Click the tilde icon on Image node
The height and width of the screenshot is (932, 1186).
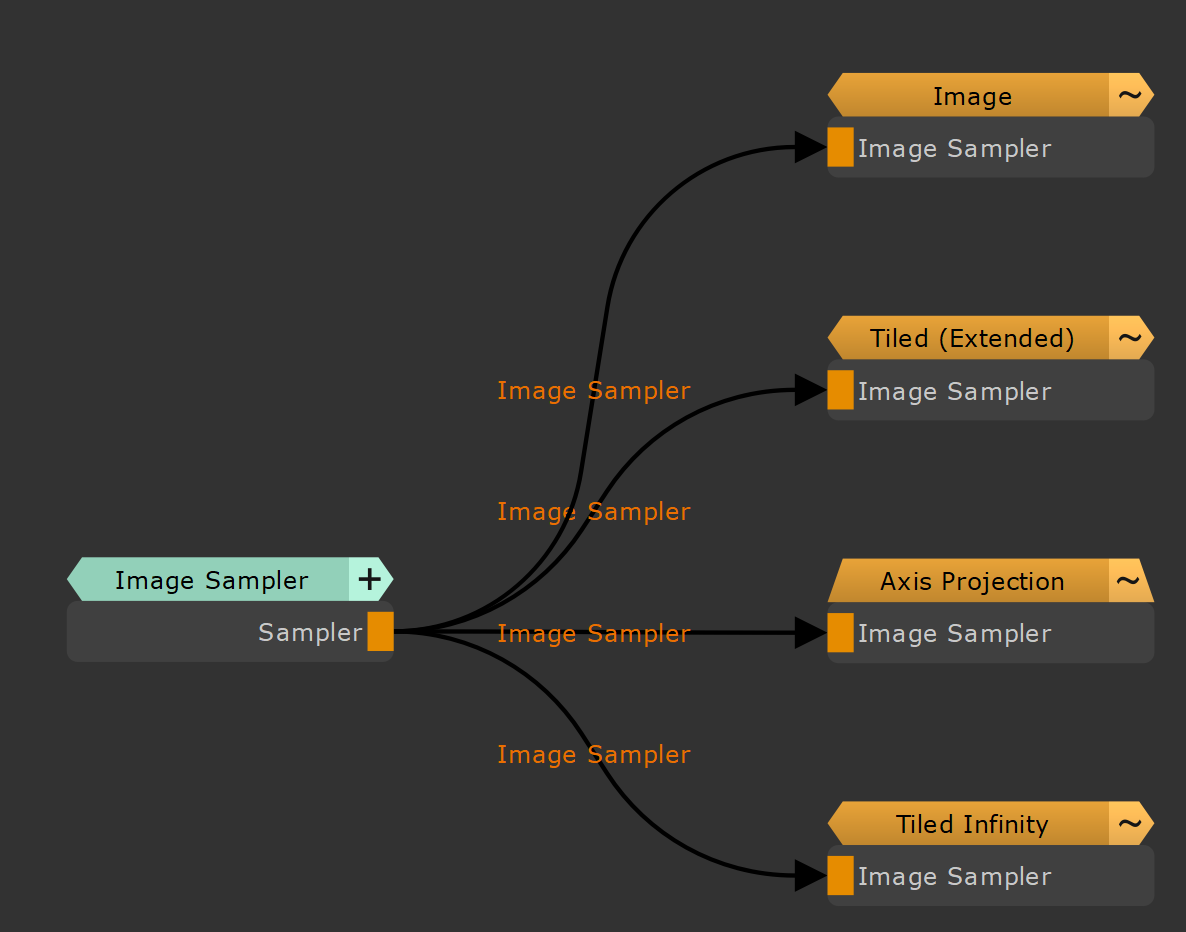(1129, 95)
